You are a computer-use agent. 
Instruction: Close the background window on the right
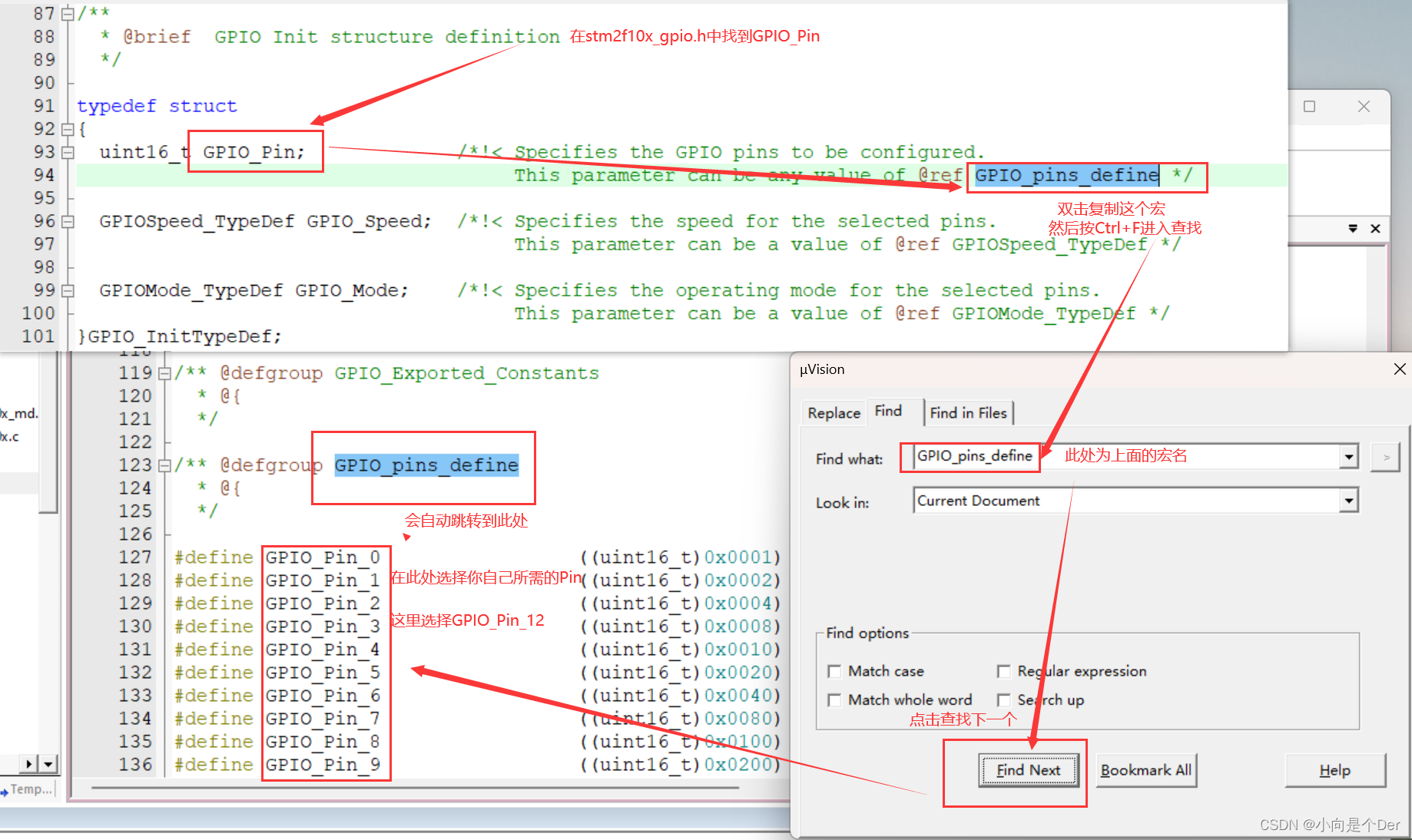coord(1364,107)
